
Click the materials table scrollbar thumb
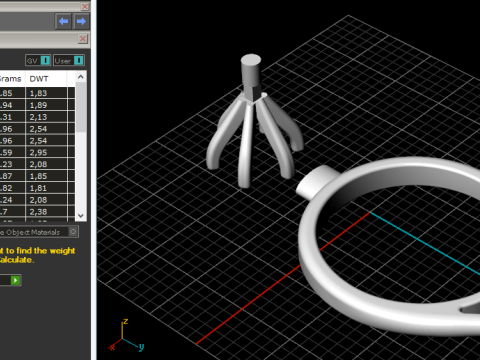point(81,107)
